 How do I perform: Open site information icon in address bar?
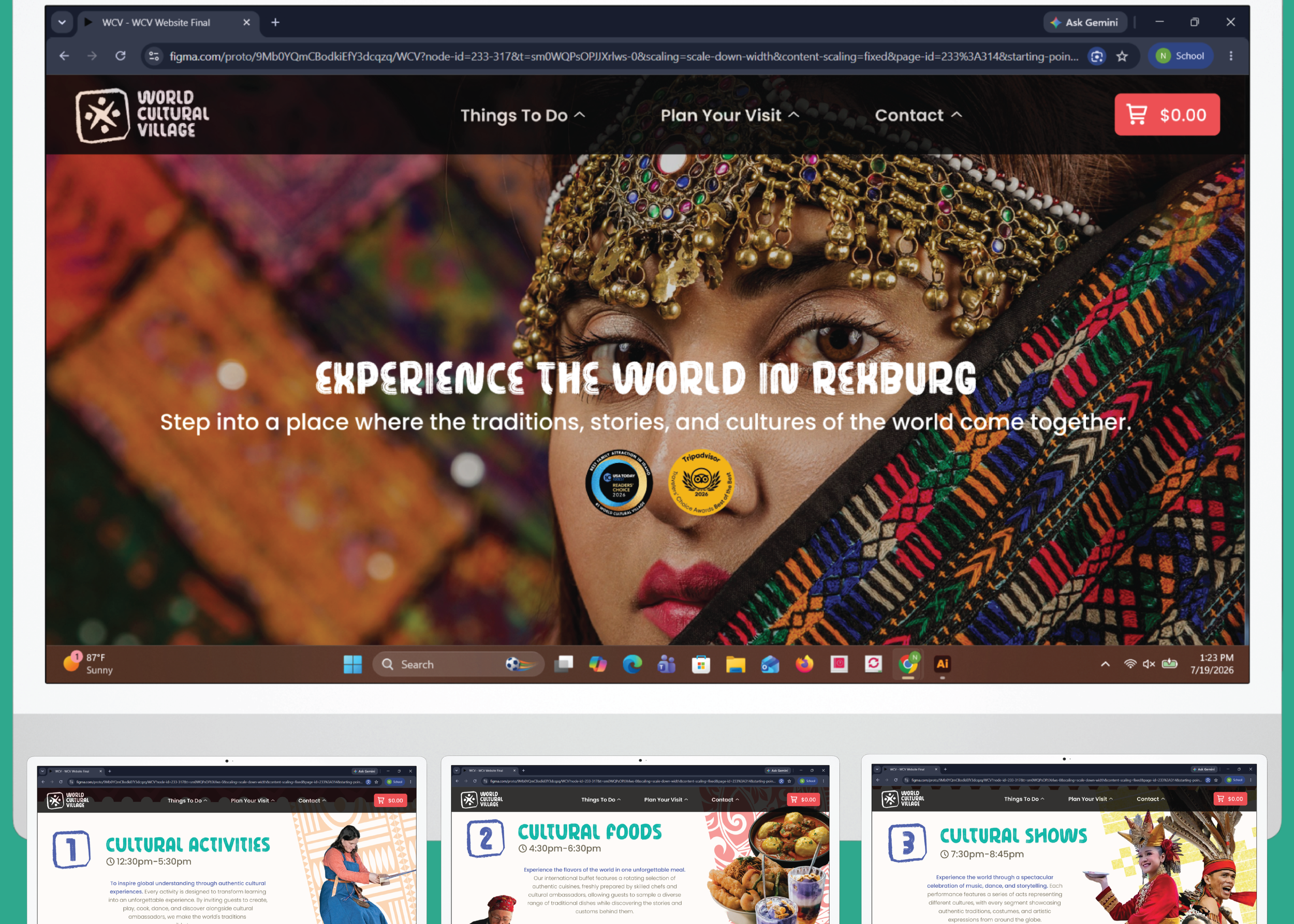(154, 56)
